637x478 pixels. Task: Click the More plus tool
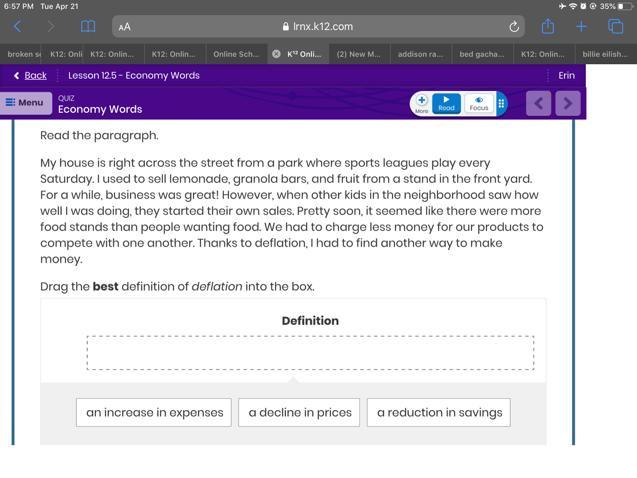(422, 103)
